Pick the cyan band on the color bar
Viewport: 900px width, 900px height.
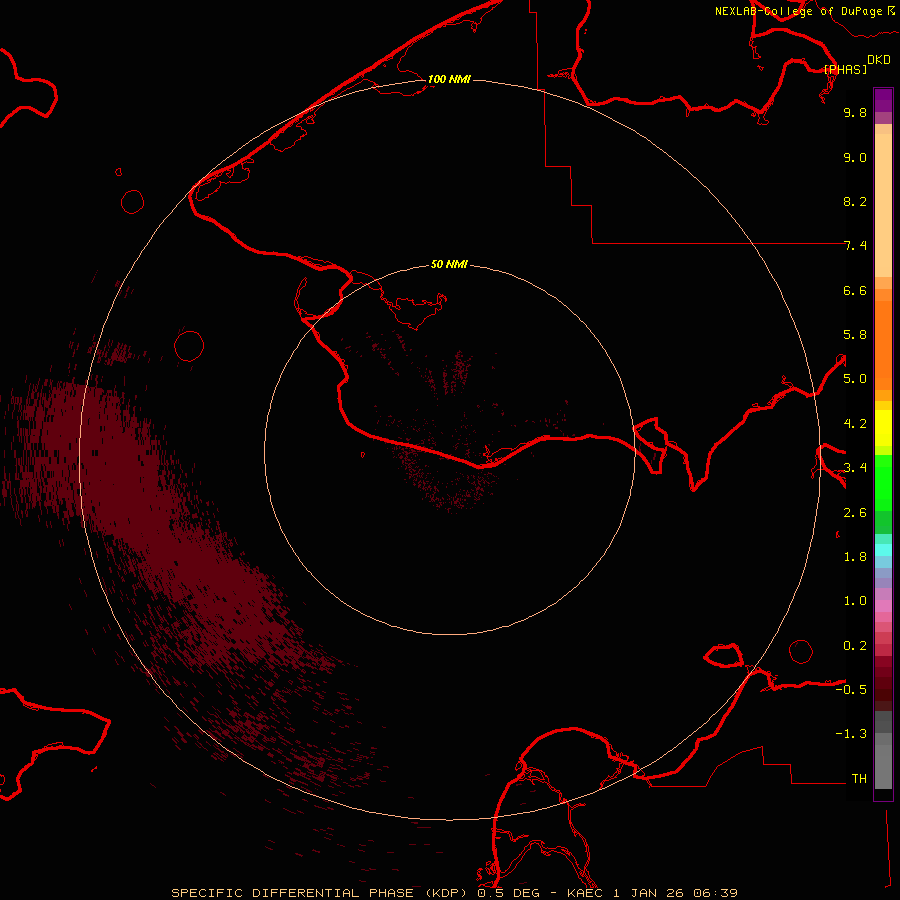883,550
